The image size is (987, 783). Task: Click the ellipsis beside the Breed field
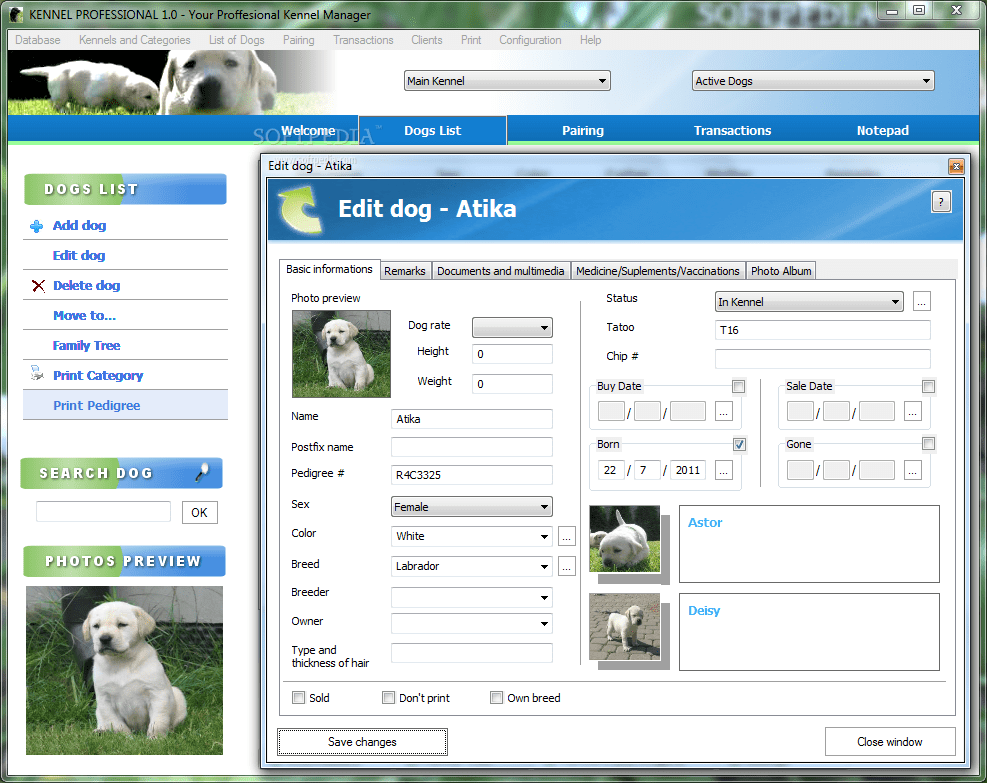[x=566, y=567]
